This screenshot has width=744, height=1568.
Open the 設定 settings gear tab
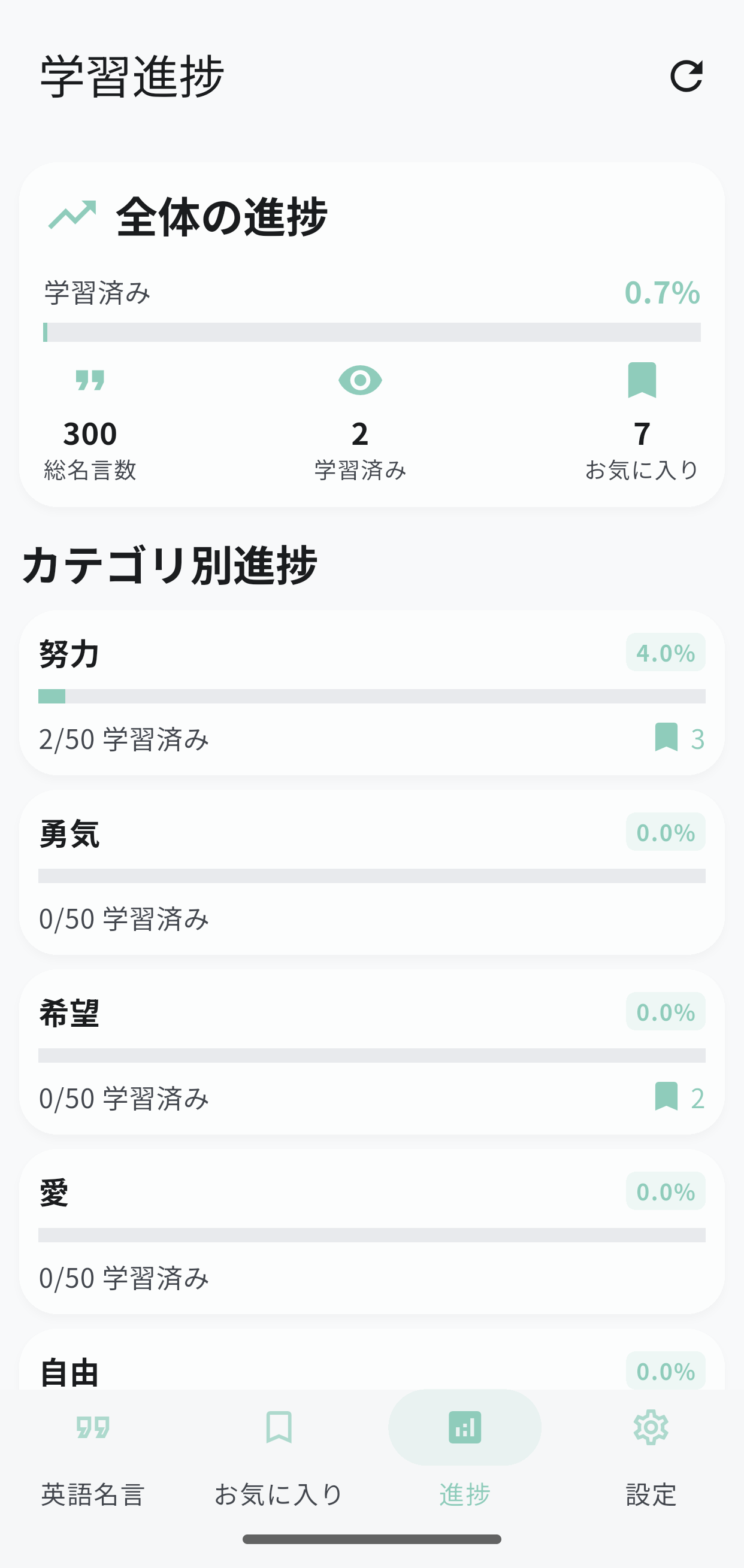(x=650, y=1449)
